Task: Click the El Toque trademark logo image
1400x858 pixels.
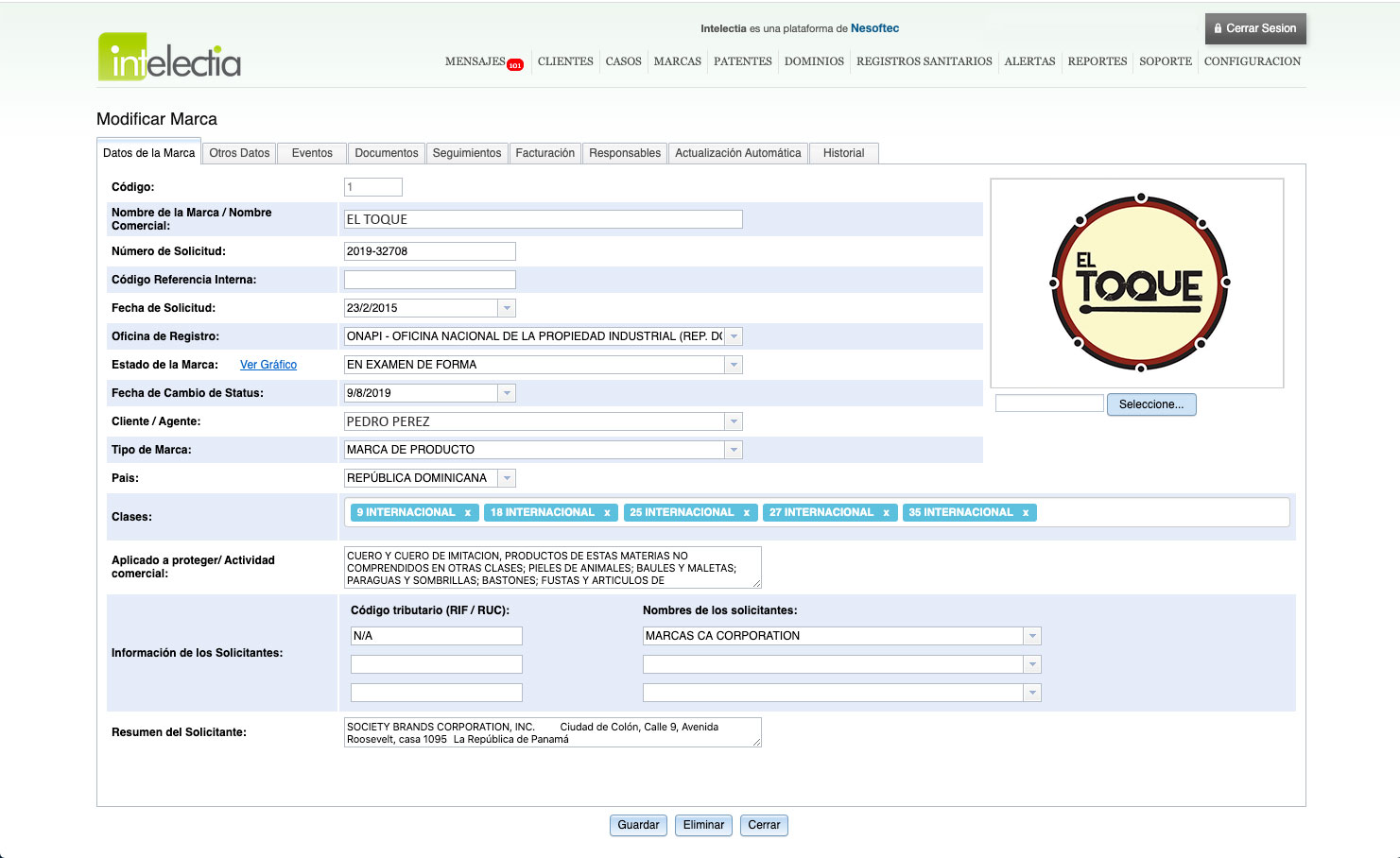Action: 1139,283
